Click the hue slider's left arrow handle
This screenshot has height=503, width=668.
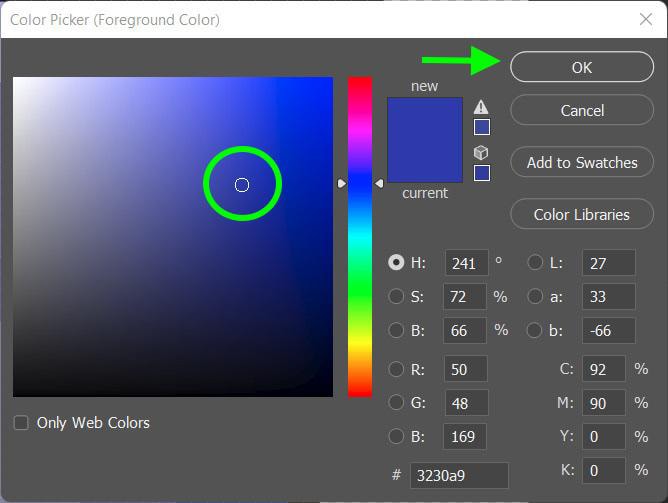coord(342,183)
